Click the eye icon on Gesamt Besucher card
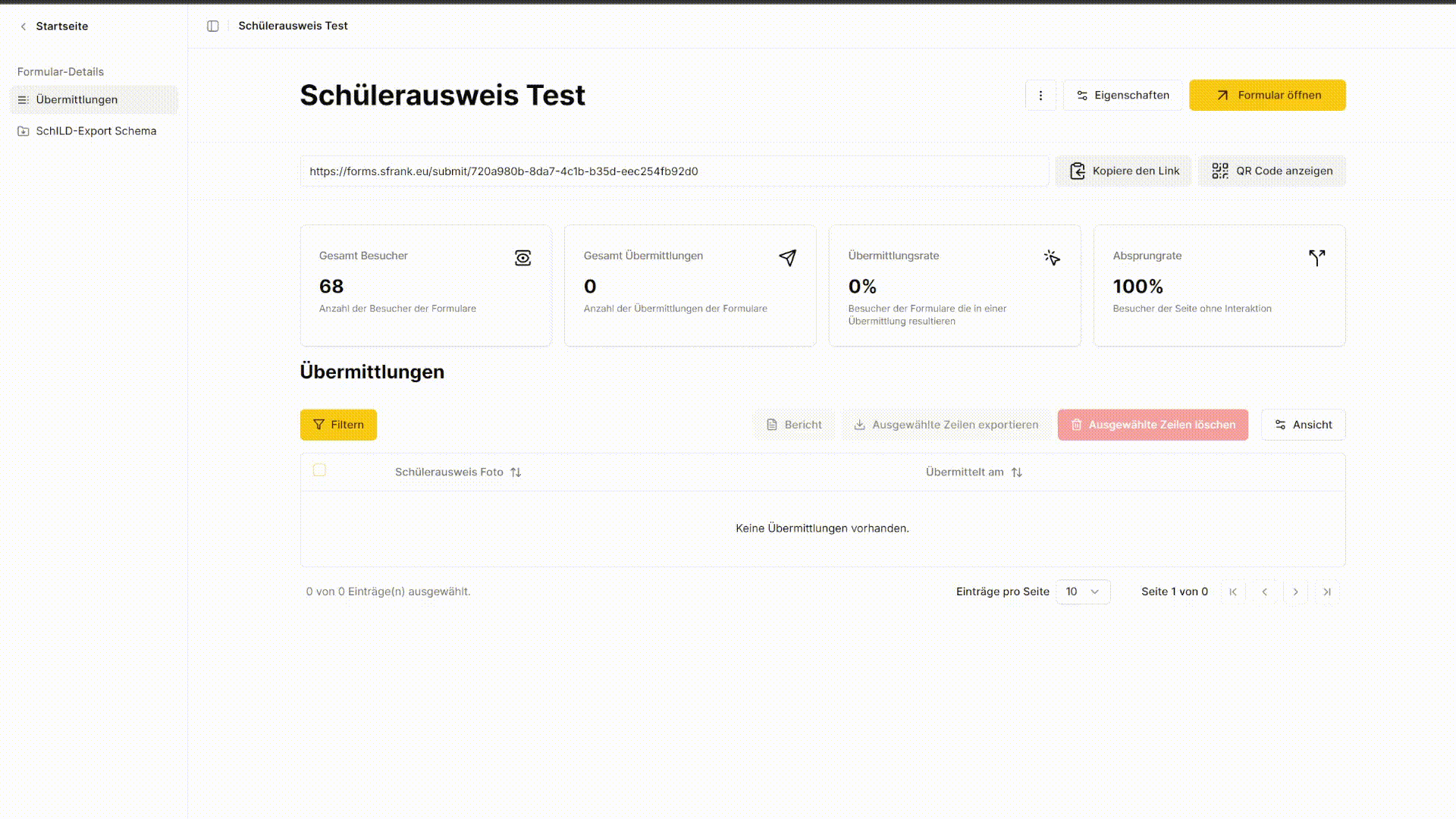Image resolution: width=1456 pixels, height=819 pixels. 522,258
